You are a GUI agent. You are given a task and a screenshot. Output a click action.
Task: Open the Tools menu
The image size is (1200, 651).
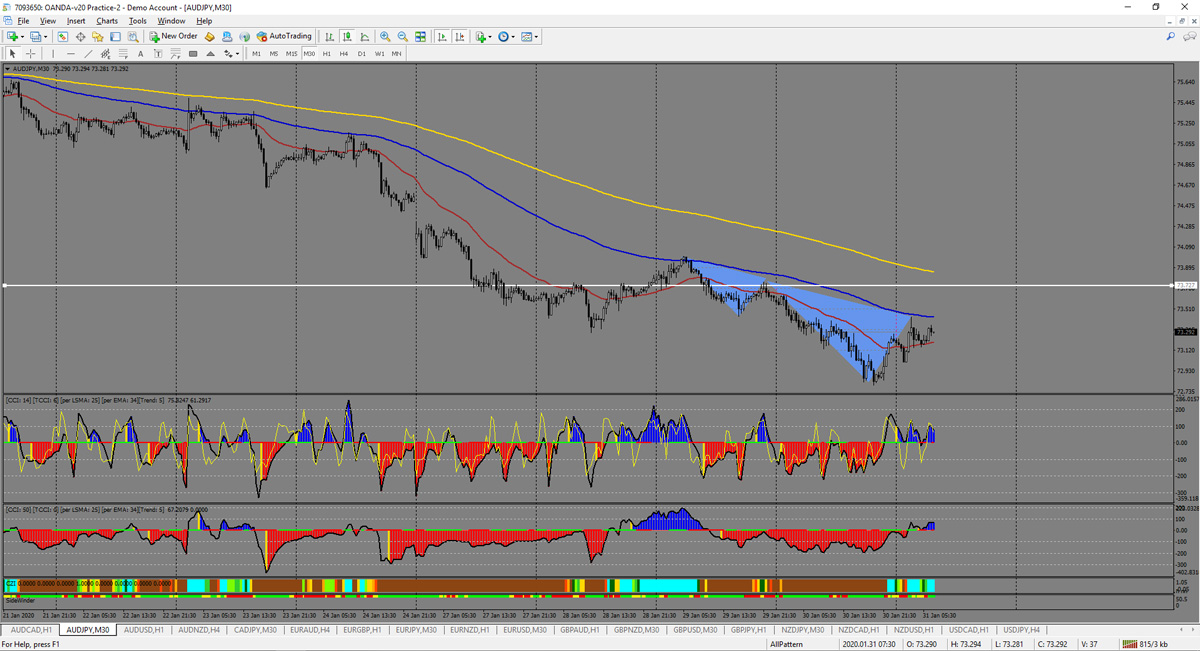(138, 21)
